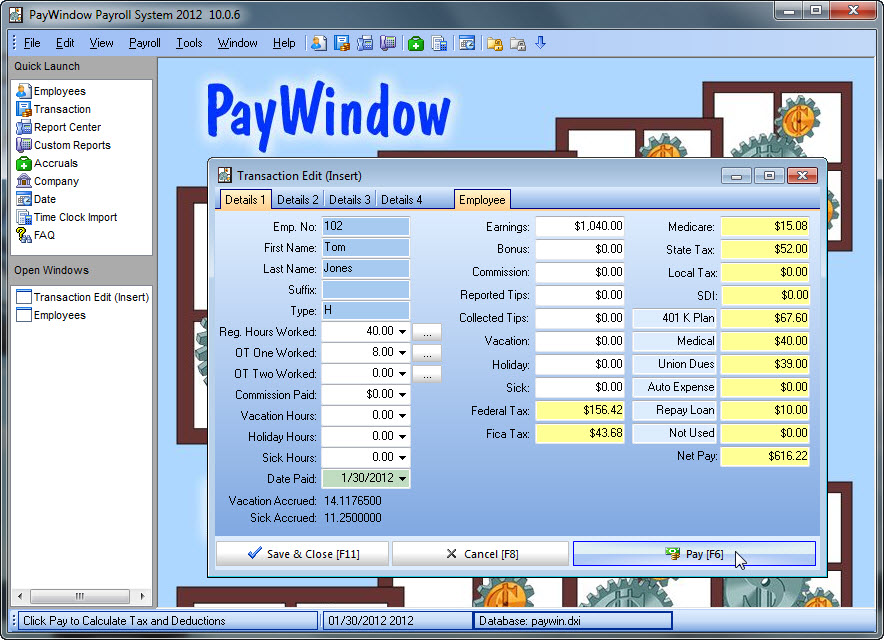The width and height of the screenshot is (884, 640).
Task: Click the Earnings field showing $1,040.00
Action: (580, 226)
